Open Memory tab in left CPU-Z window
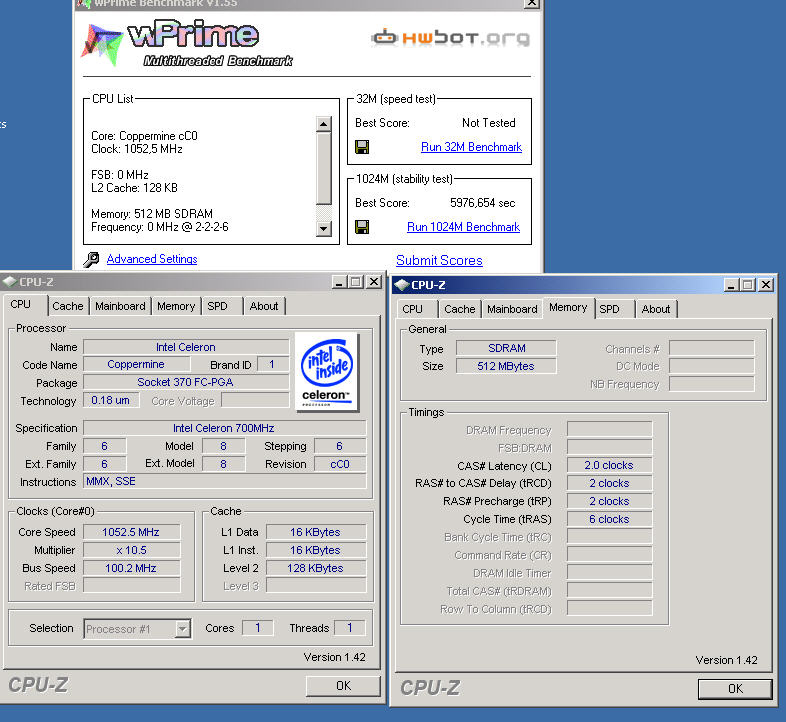This screenshot has width=786, height=722. click(x=176, y=306)
